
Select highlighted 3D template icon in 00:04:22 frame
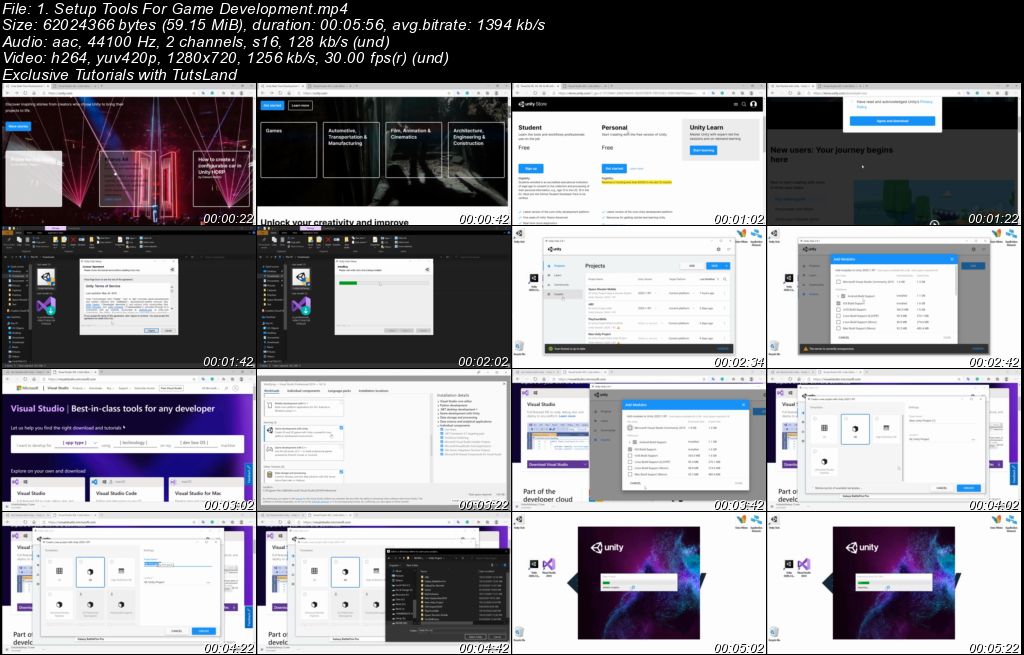tap(90, 572)
